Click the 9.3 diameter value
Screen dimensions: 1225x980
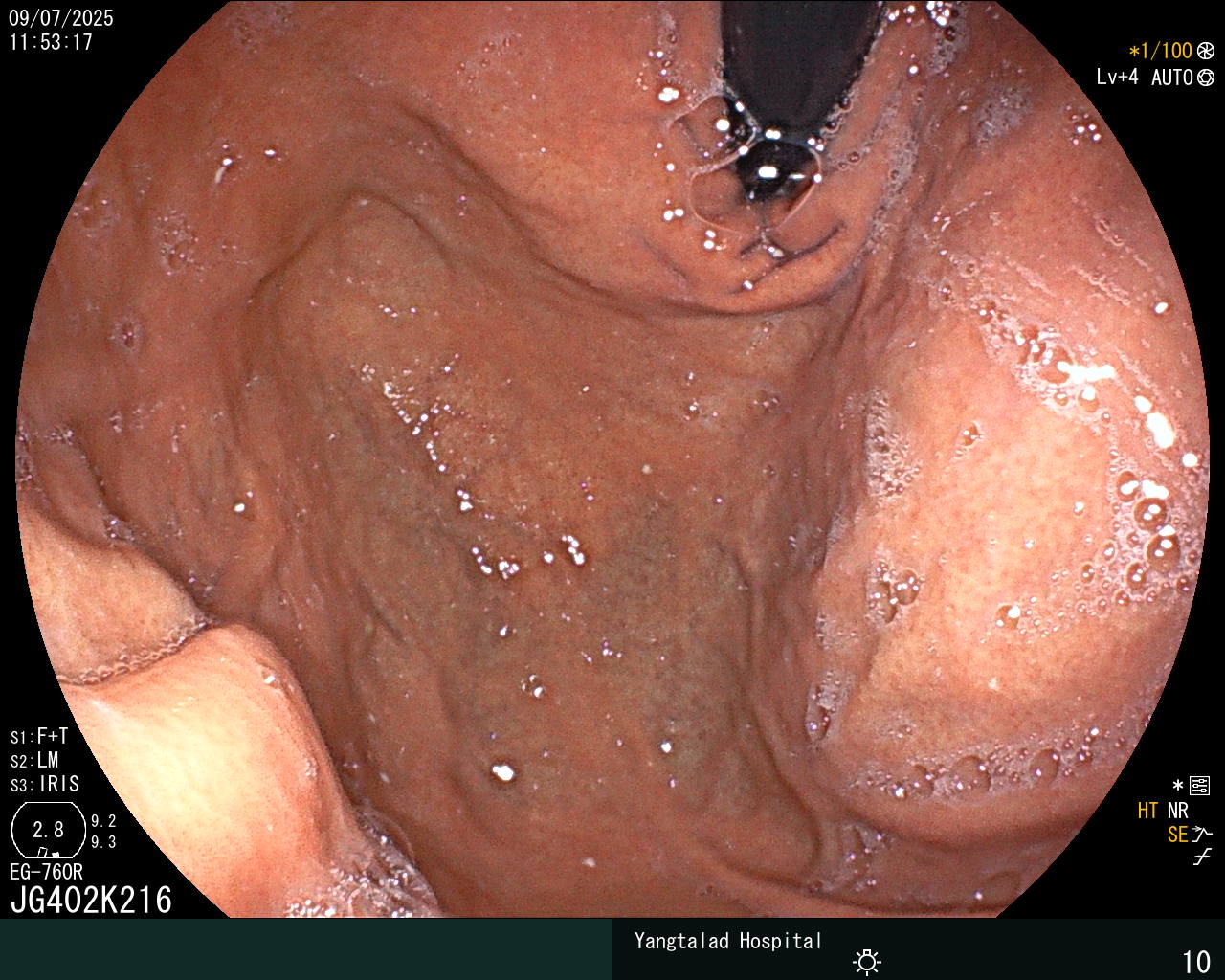pyautogui.click(x=103, y=842)
